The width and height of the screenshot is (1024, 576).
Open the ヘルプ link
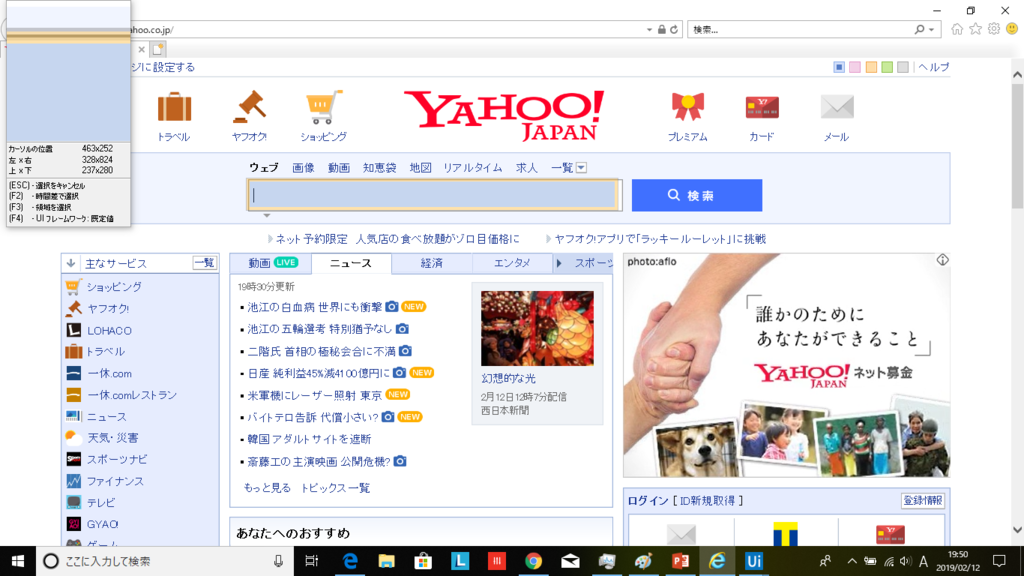tap(934, 67)
